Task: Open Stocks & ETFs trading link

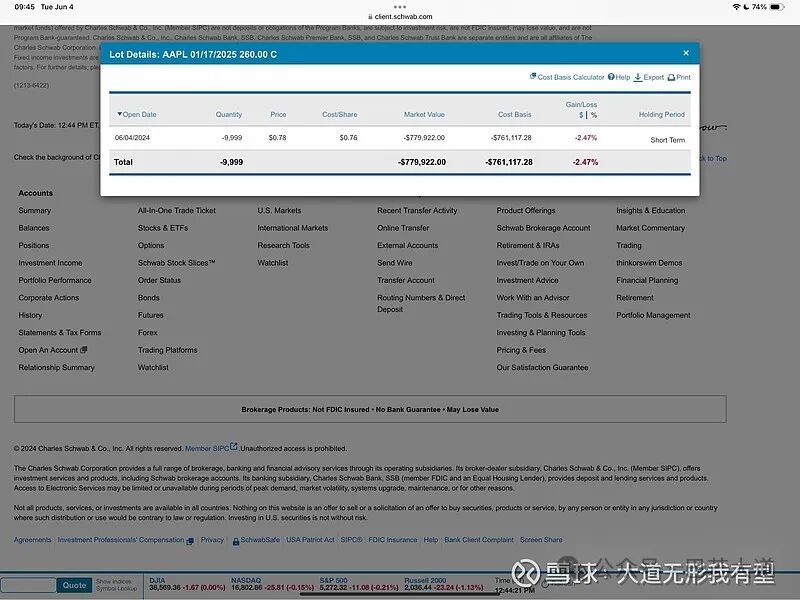Action: (163, 228)
